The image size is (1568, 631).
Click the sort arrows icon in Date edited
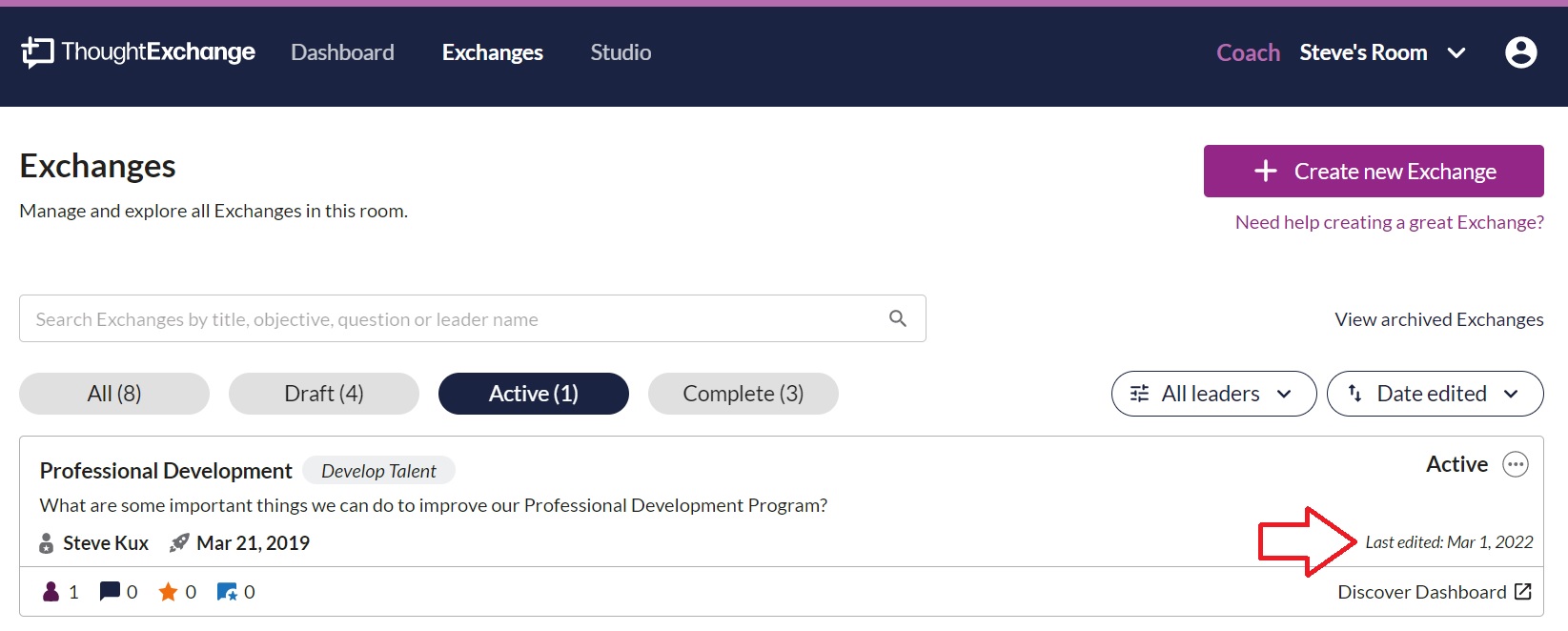click(x=1354, y=394)
